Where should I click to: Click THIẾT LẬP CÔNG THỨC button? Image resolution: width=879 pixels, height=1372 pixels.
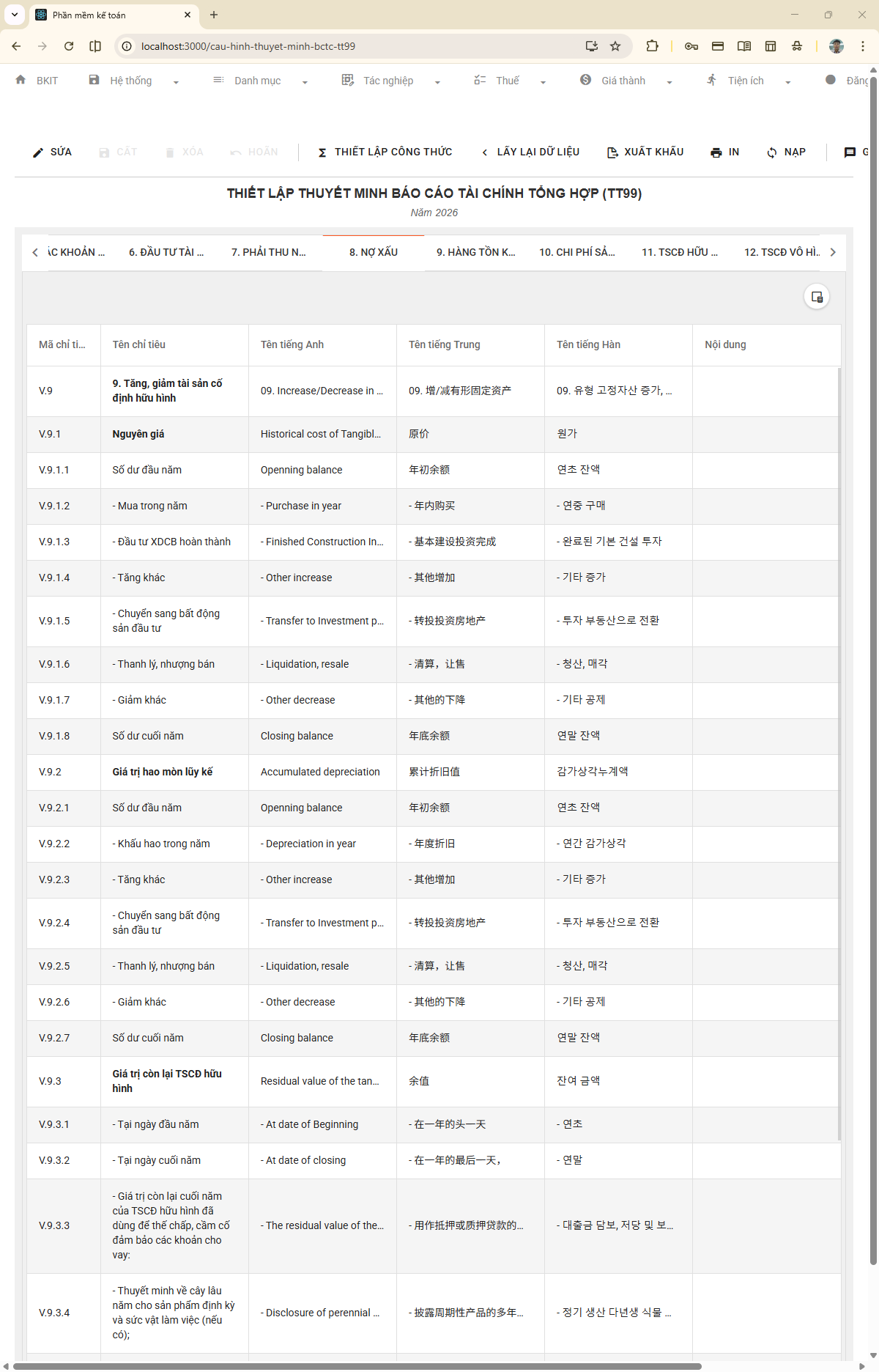pos(385,152)
